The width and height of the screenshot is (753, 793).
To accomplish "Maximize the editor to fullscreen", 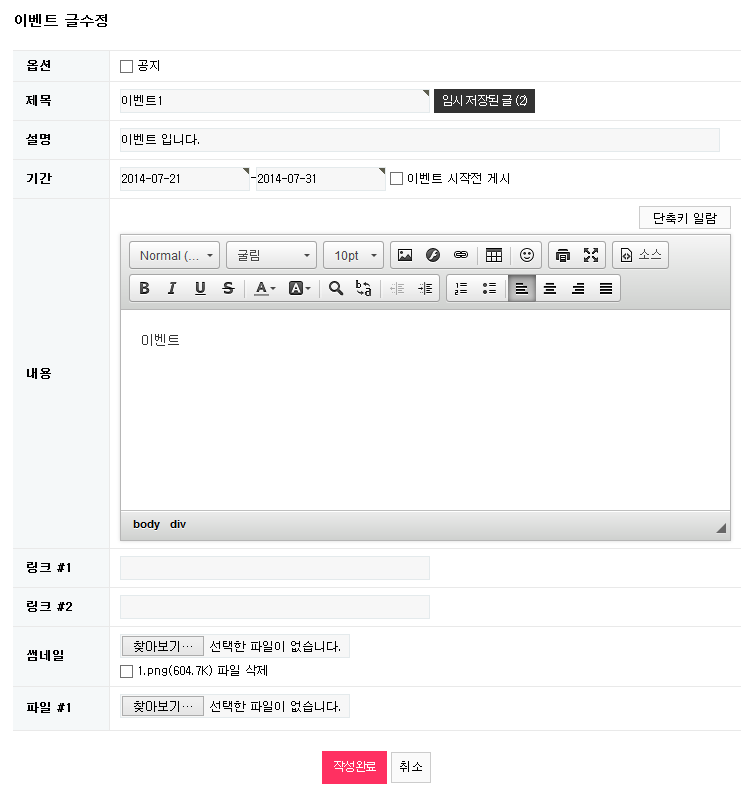I will pos(591,255).
